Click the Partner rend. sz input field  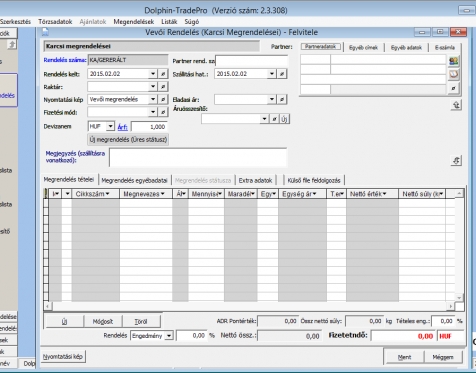coord(251,61)
